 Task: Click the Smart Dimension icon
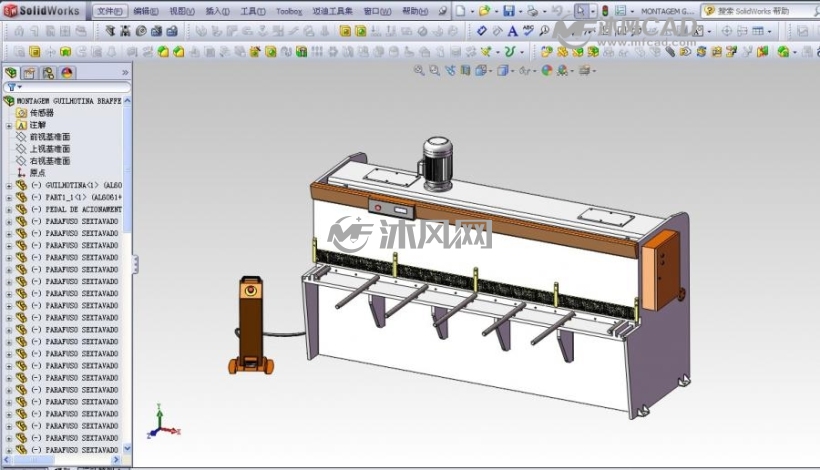(x=482, y=31)
